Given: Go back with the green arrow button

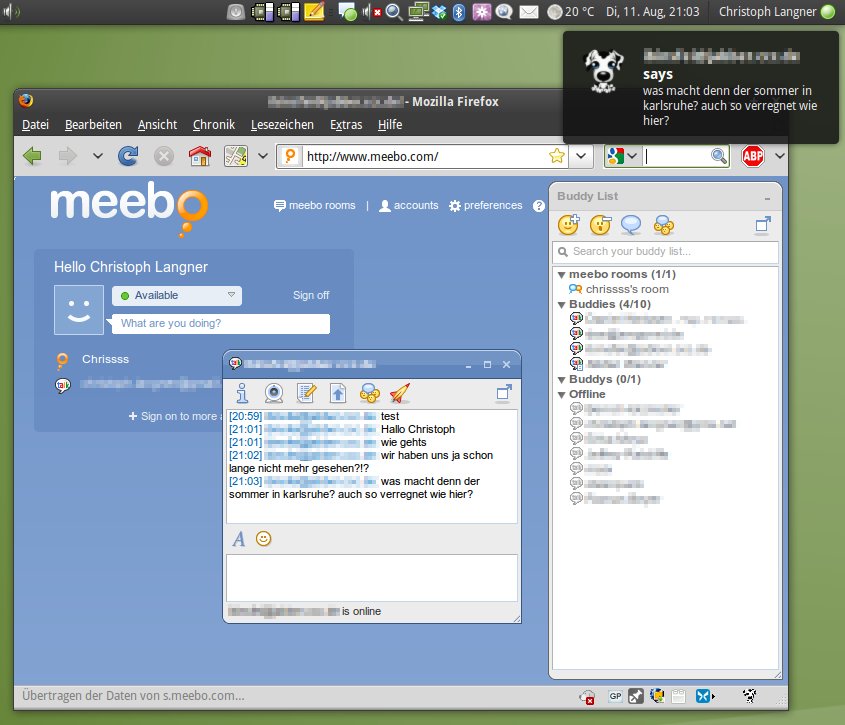Looking at the screenshot, I should pos(32,156).
